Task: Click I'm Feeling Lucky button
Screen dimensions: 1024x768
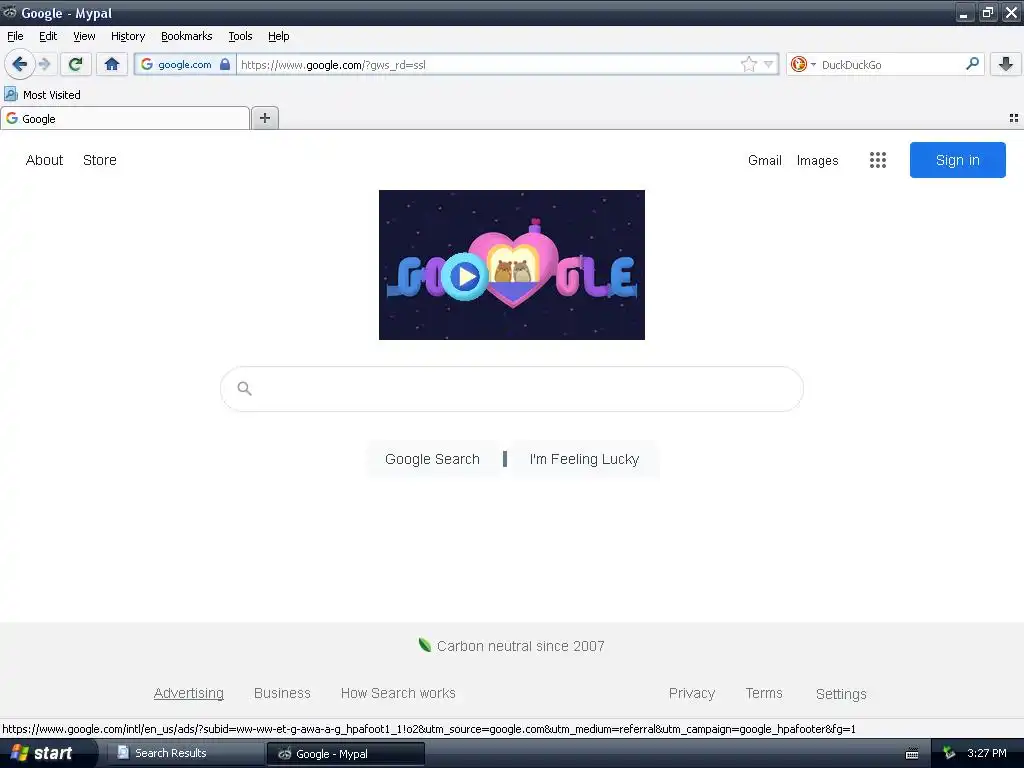Action: [584, 459]
